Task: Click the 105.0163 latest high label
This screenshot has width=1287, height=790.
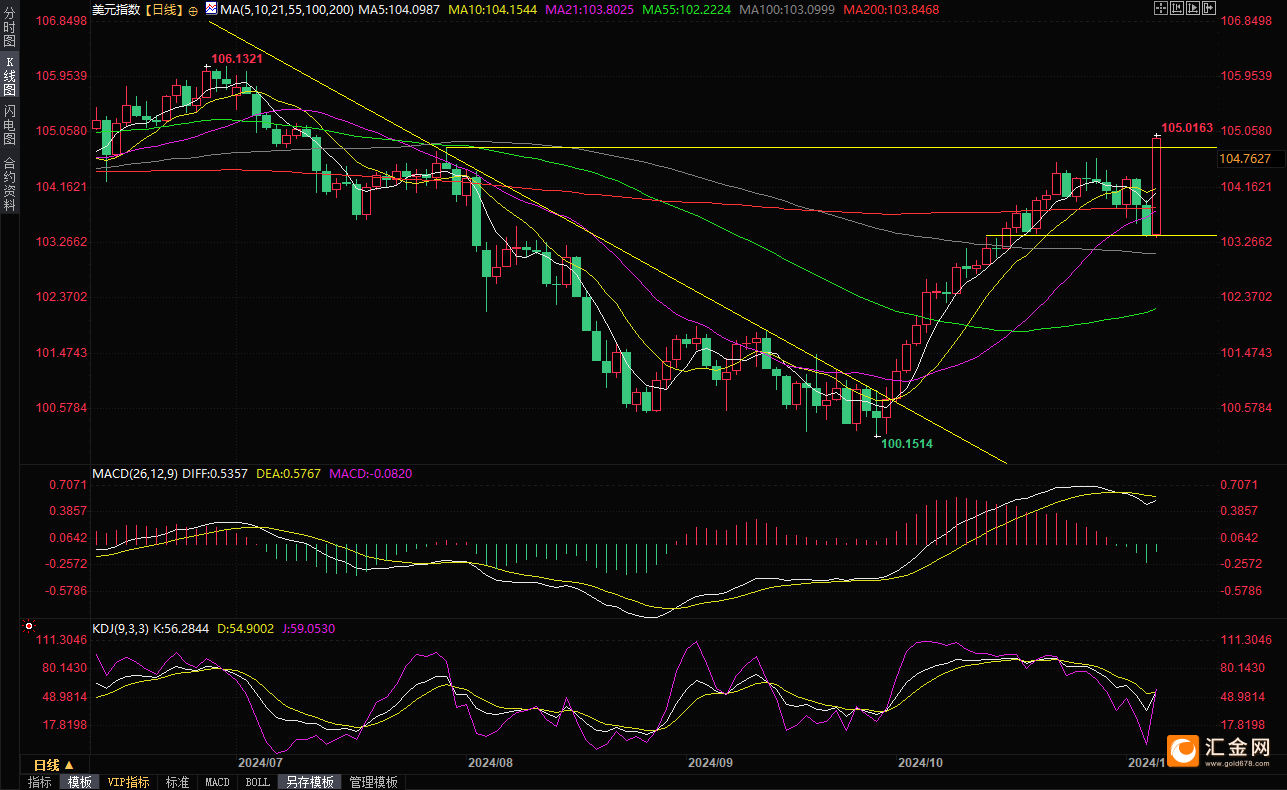Action: 1188,128
